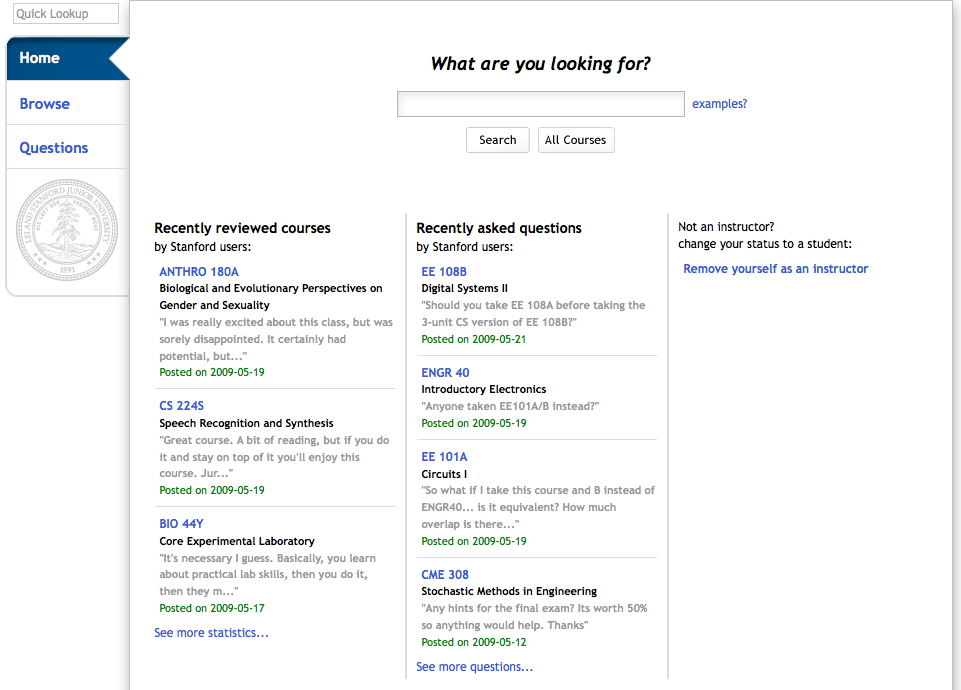This screenshot has width=961, height=690.
Task: Open the CME 308 question link
Action: (444, 575)
